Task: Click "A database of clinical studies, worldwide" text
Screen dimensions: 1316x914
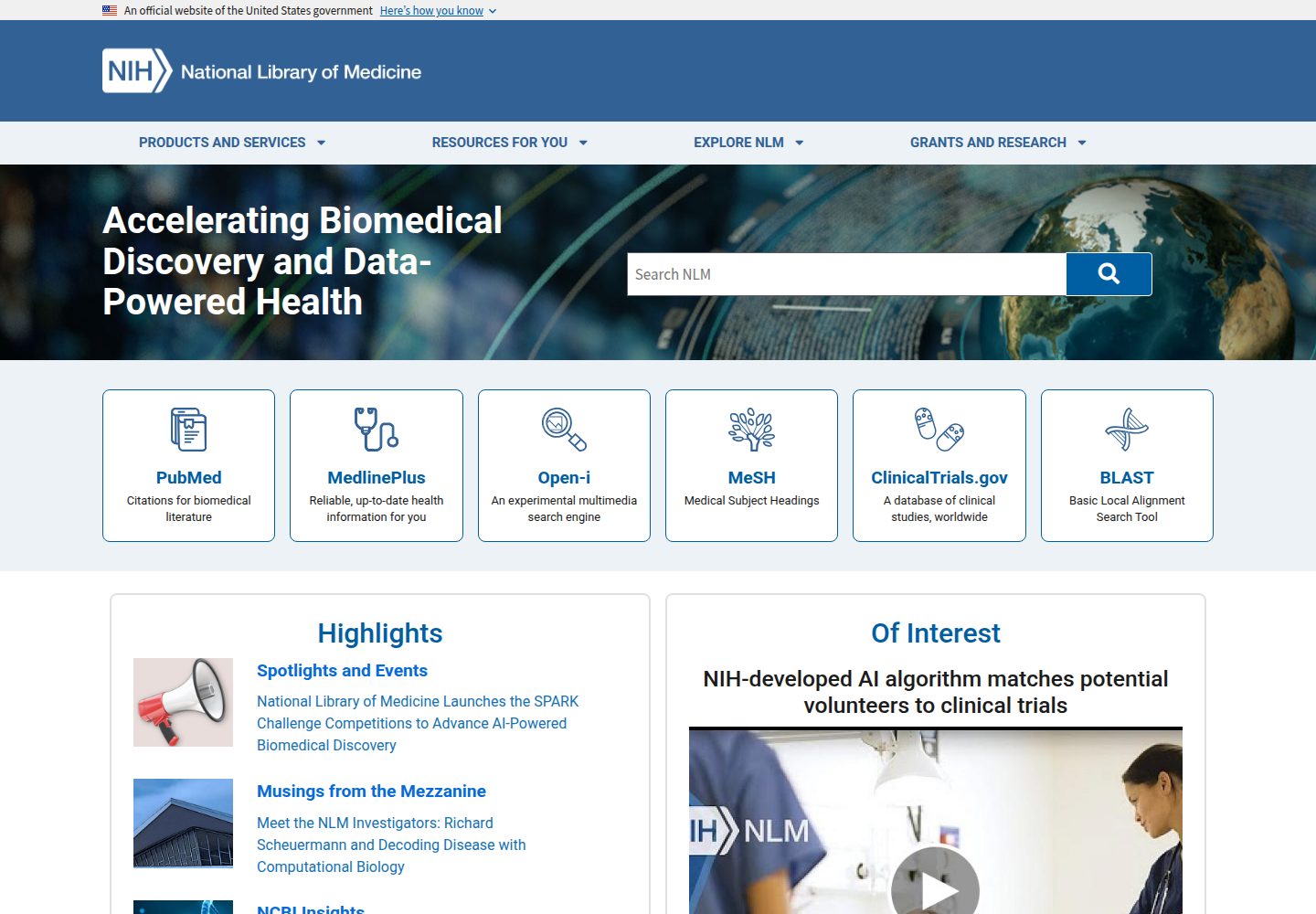Action: point(939,508)
